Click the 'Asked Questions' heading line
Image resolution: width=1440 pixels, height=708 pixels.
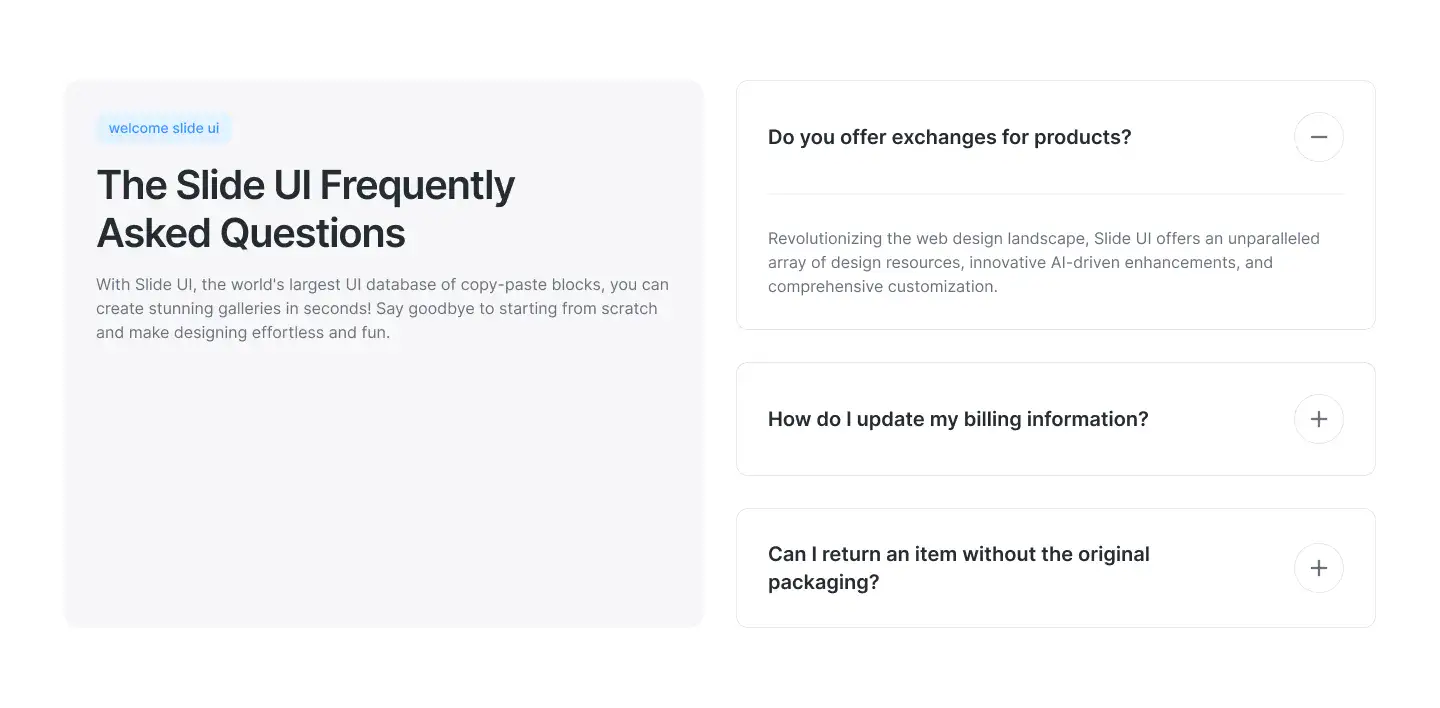pos(251,233)
